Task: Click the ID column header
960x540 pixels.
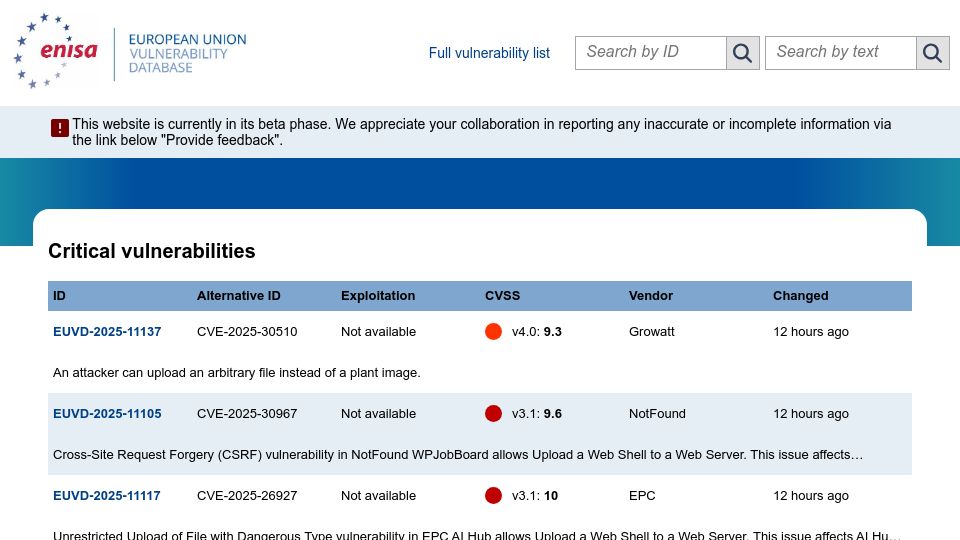Action: click(x=59, y=296)
